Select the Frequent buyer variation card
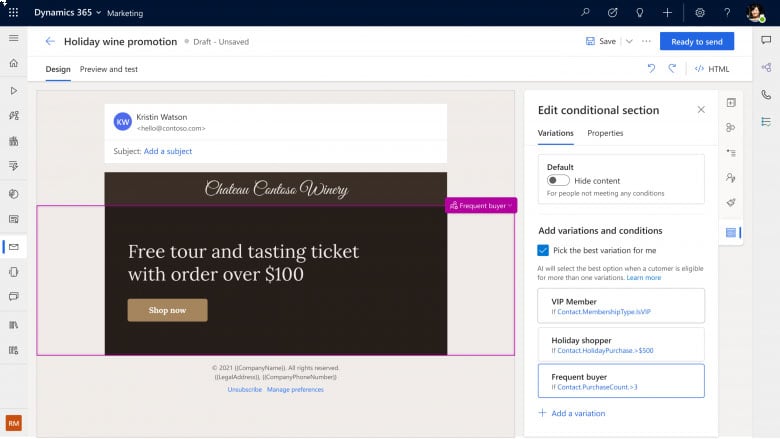This screenshot has height=439, width=780. 621,381
